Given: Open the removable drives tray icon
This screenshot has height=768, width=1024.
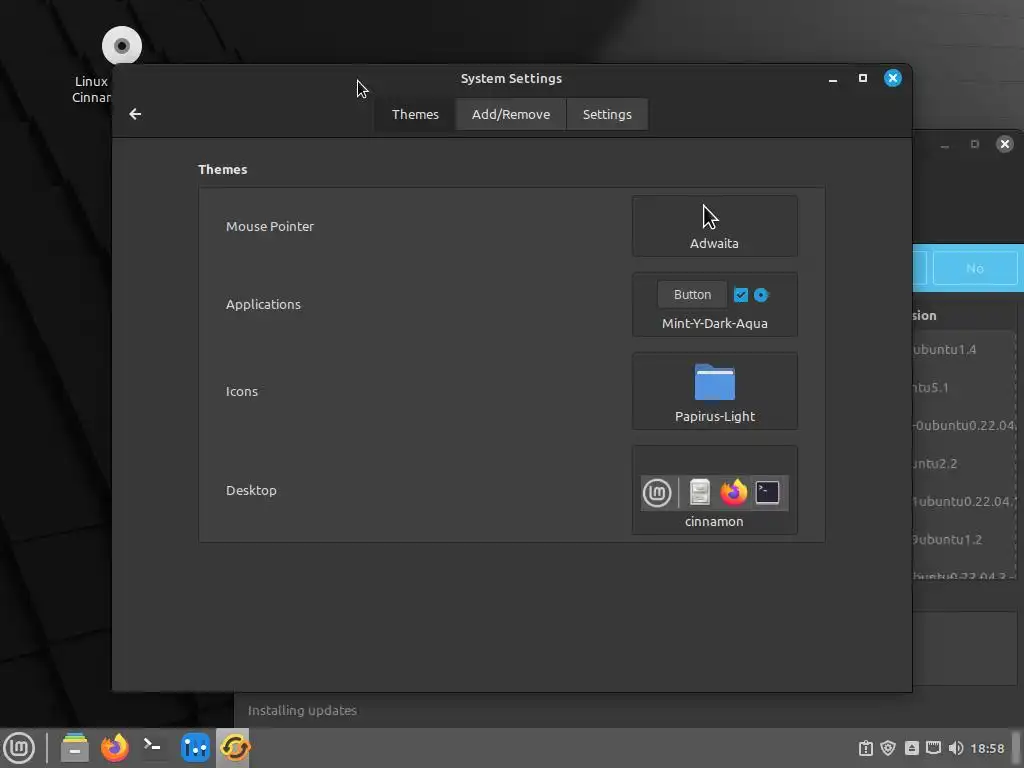Looking at the screenshot, I should pos(912,748).
